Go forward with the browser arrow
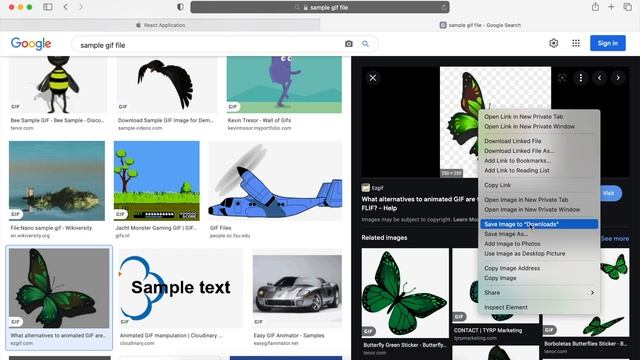640x360 pixels. point(81,7)
